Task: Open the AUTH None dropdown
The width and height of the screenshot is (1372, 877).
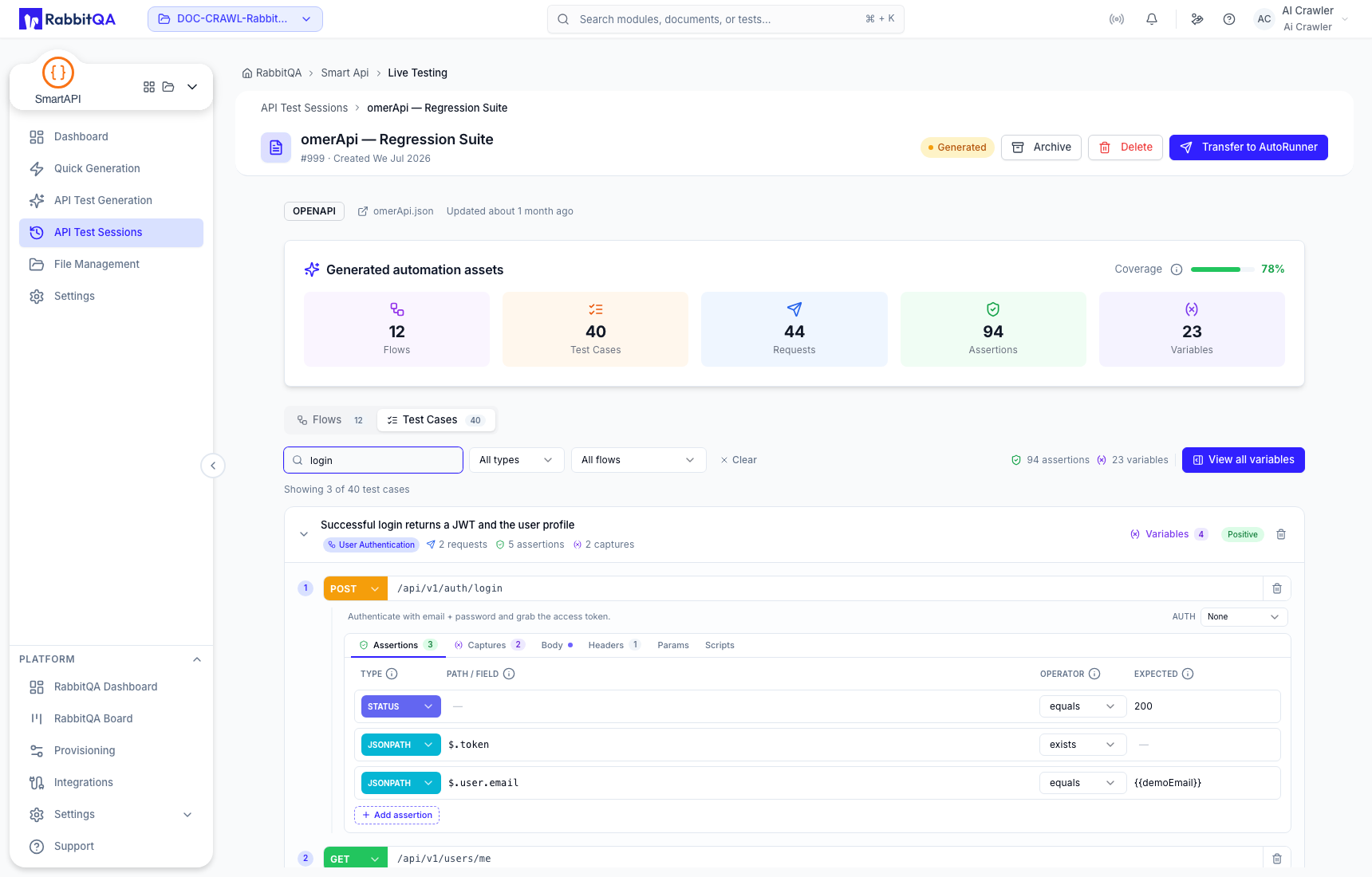Action: pos(1244,616)
